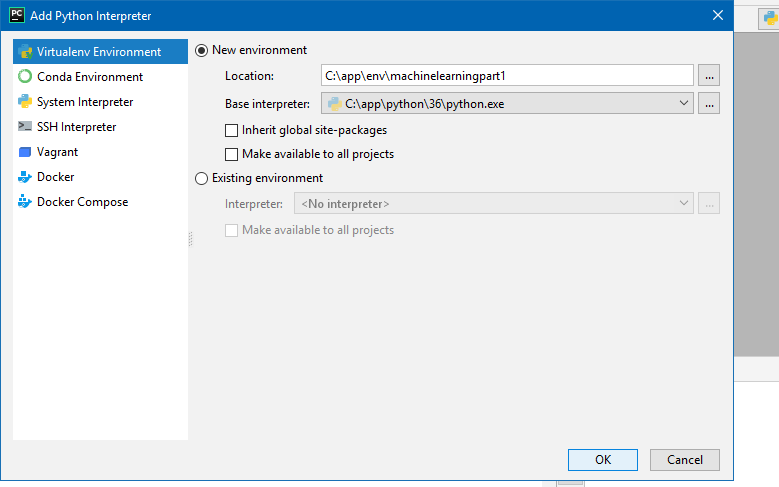The height and width of the screenshot is (487, 779).
Task: Click the Docker whale icon
Action: pos(25,177)
